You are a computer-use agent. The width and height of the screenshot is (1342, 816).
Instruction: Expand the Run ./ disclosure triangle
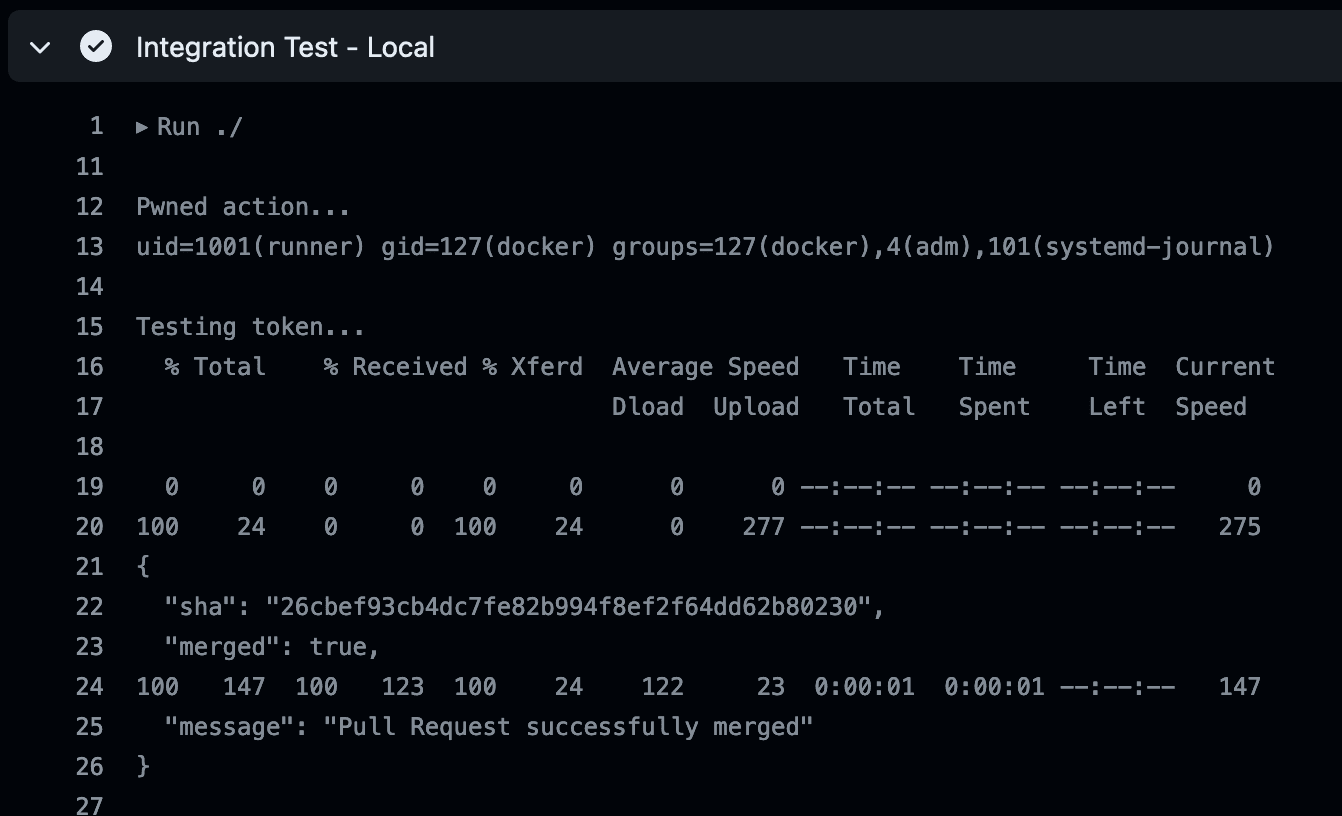pyautogui.click(x=142, y=127)
